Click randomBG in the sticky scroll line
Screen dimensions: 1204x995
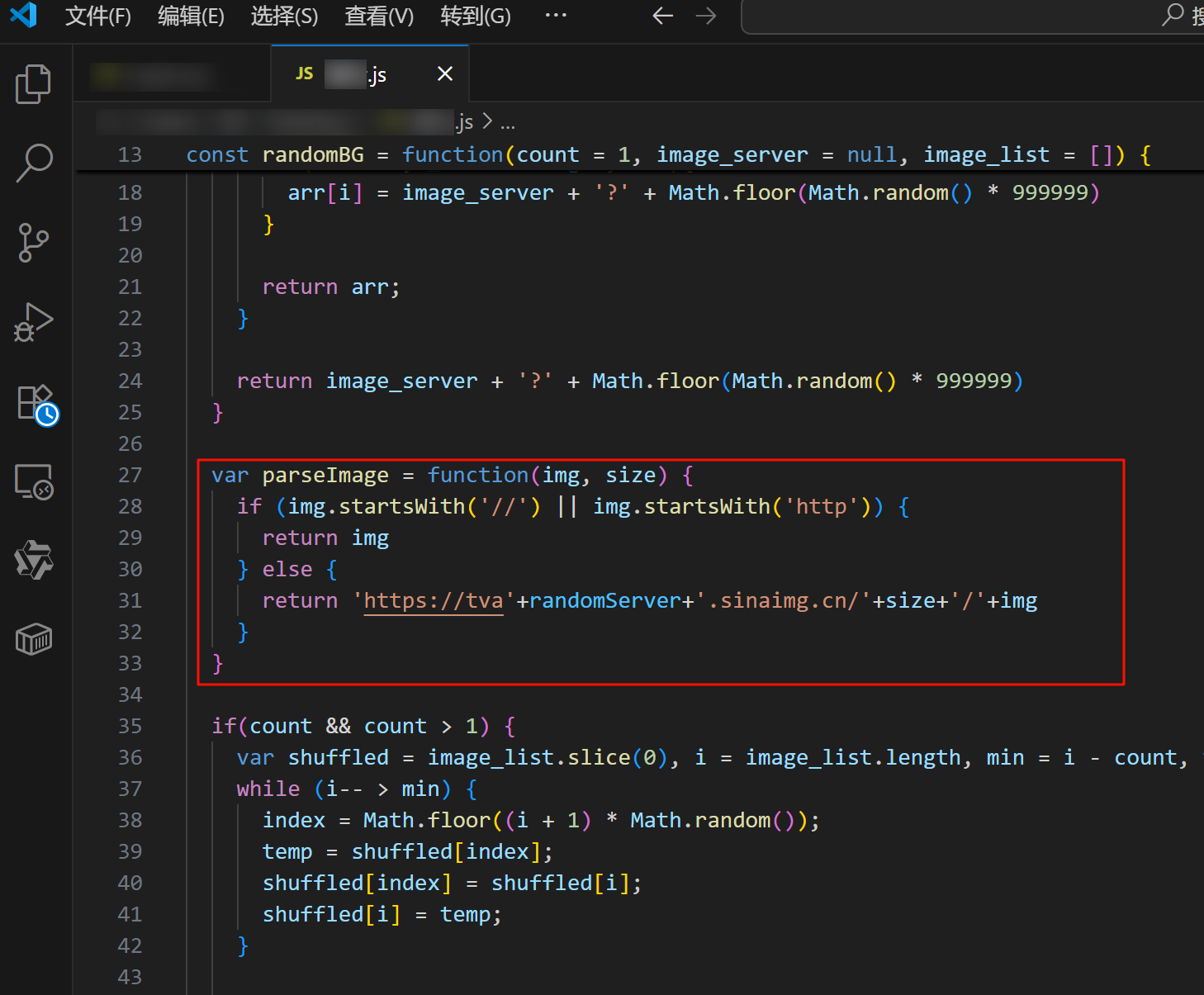click(x=313, y=154)
